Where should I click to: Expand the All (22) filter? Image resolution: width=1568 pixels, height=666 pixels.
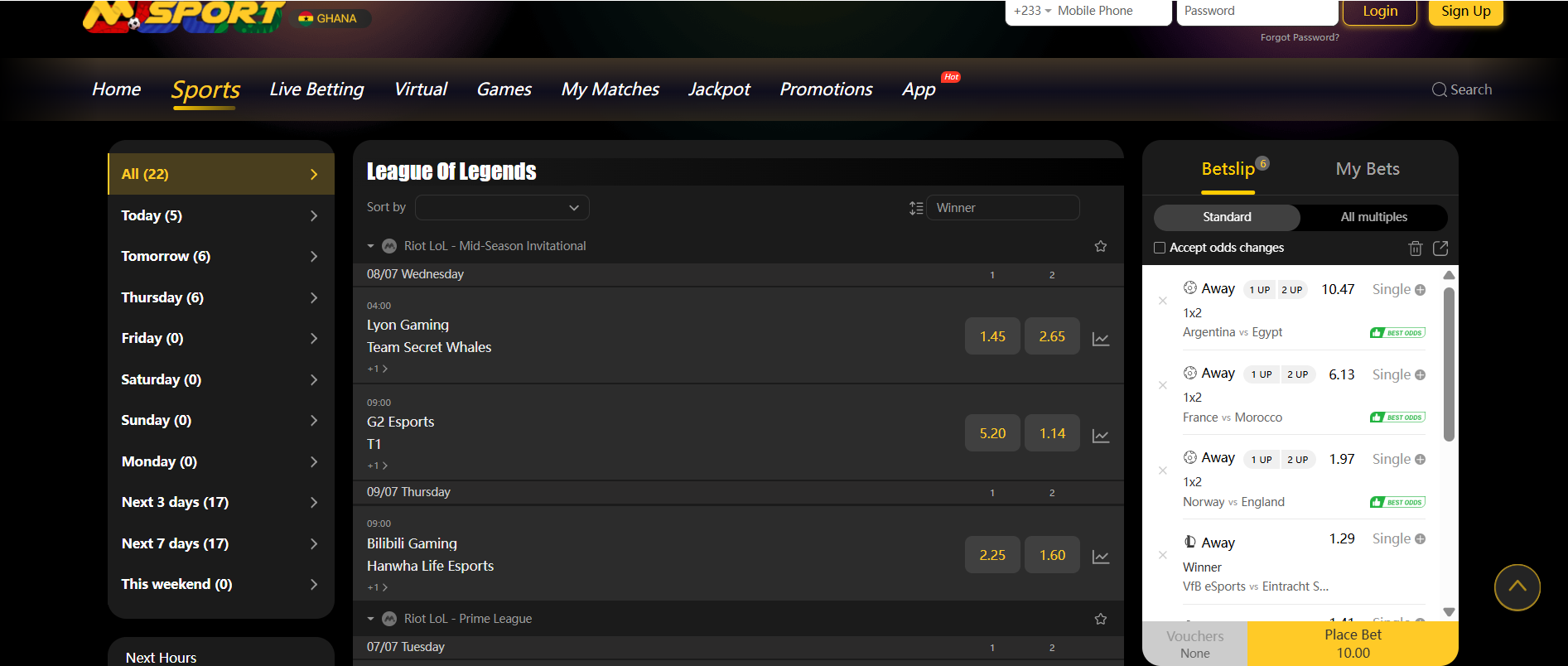(x=221, y=174)
